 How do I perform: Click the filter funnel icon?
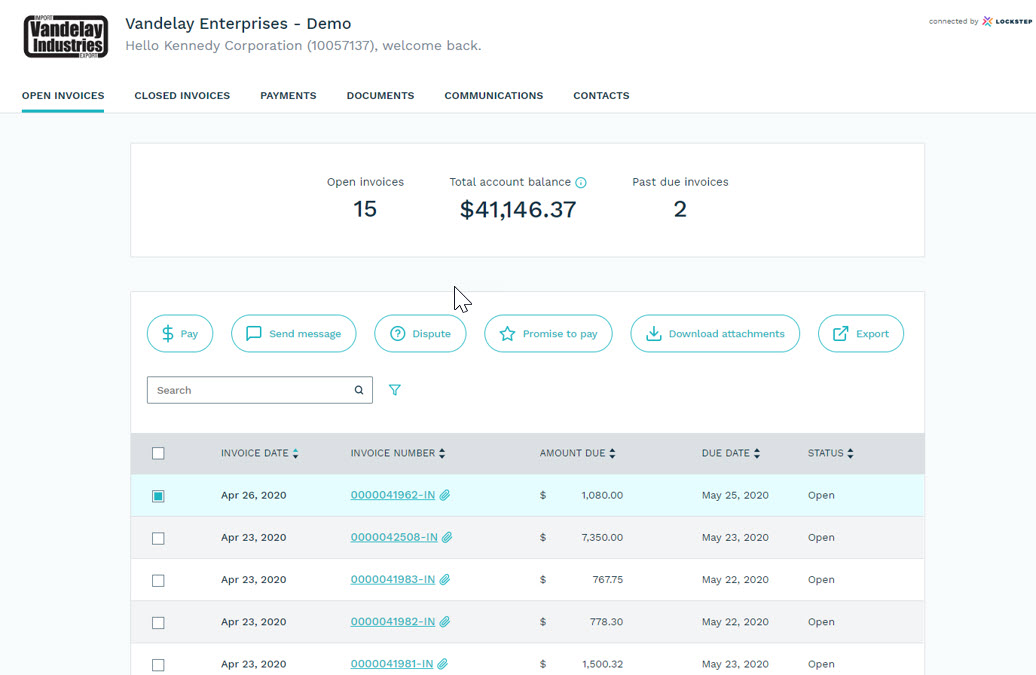(x=395, y=390)
